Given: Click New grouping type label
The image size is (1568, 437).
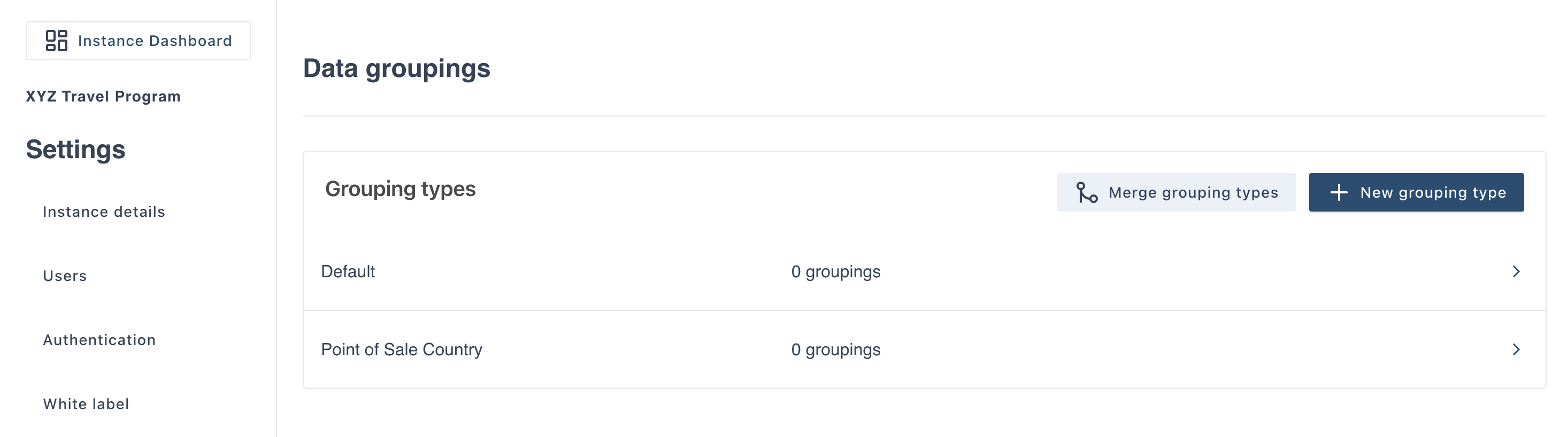Looking at the screenshot, I should (1433, 193).
